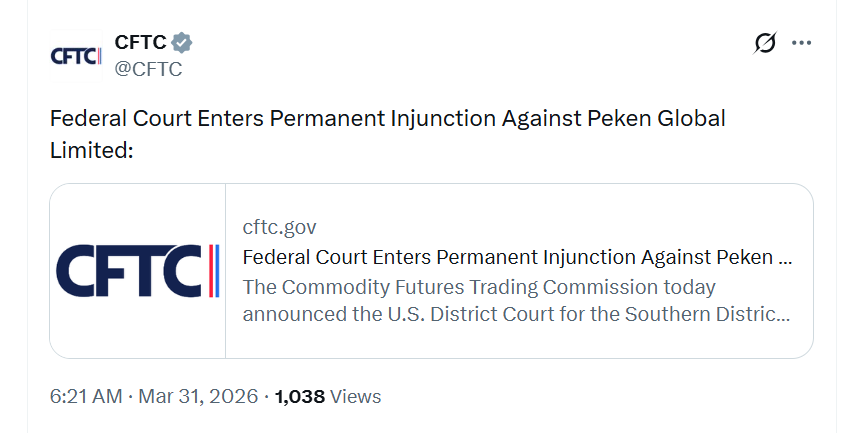
Task: Click the red and blue bars in card logo
Action: click(x=213, y=271)
